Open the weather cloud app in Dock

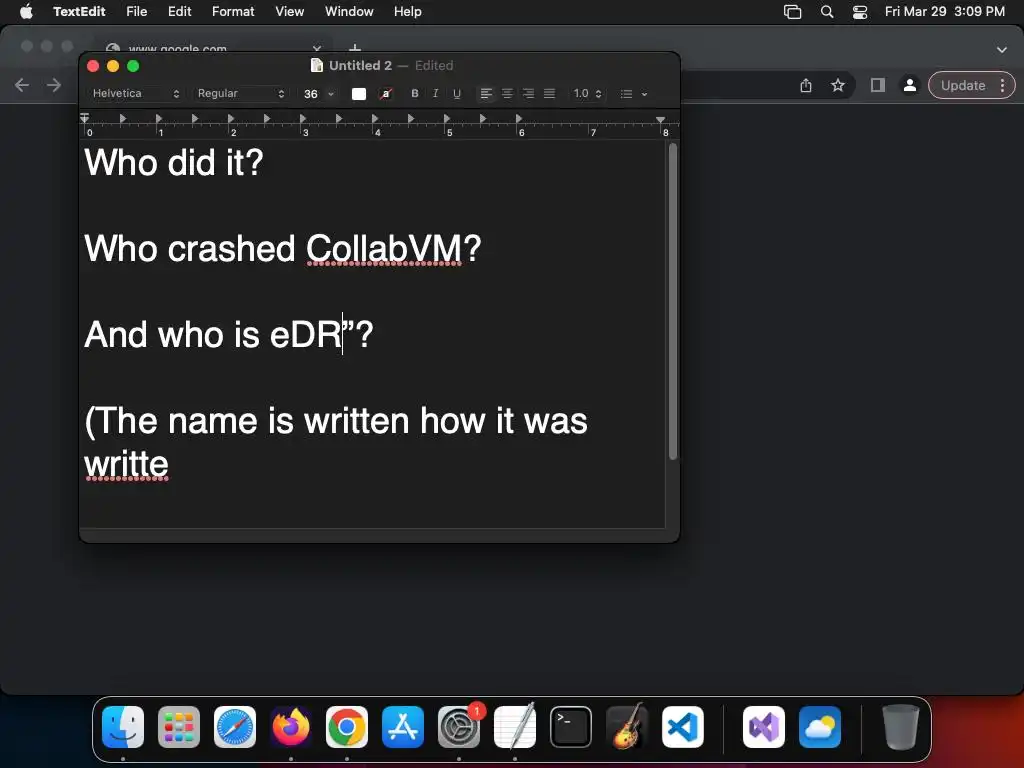820,727
